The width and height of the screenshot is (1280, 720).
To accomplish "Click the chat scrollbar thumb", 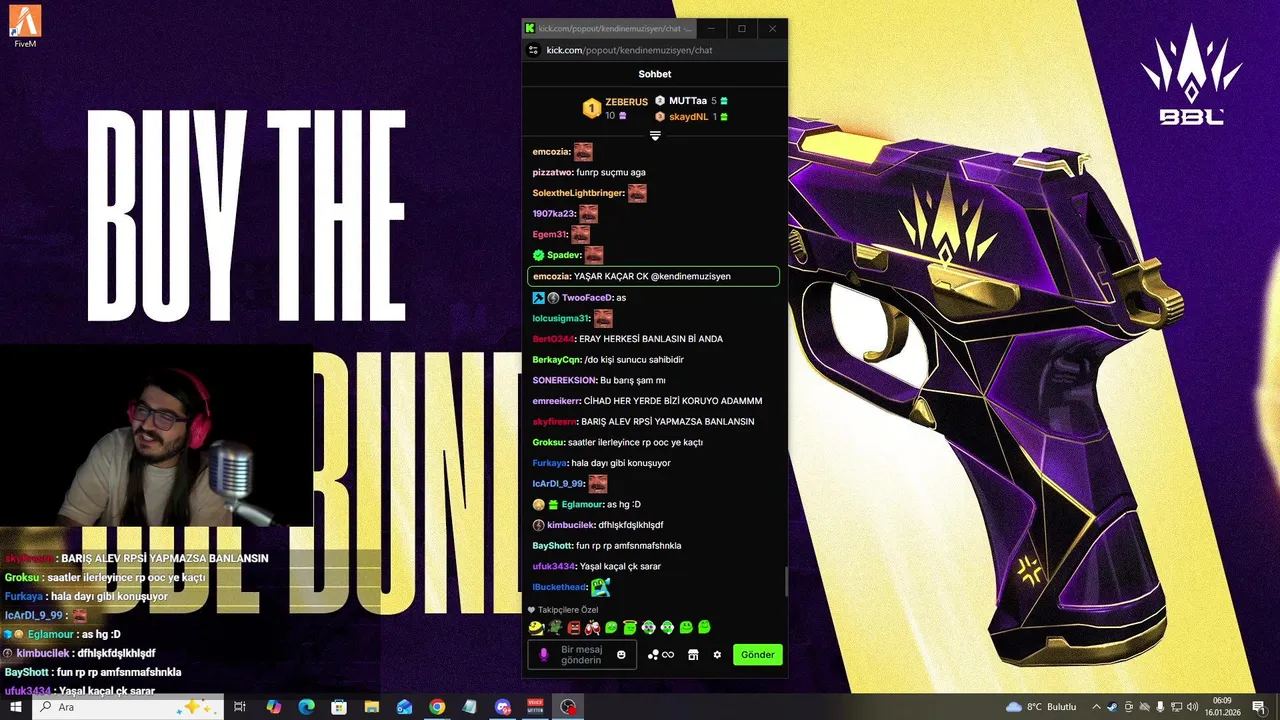I will pyautogui.click(x=785, y=582).
